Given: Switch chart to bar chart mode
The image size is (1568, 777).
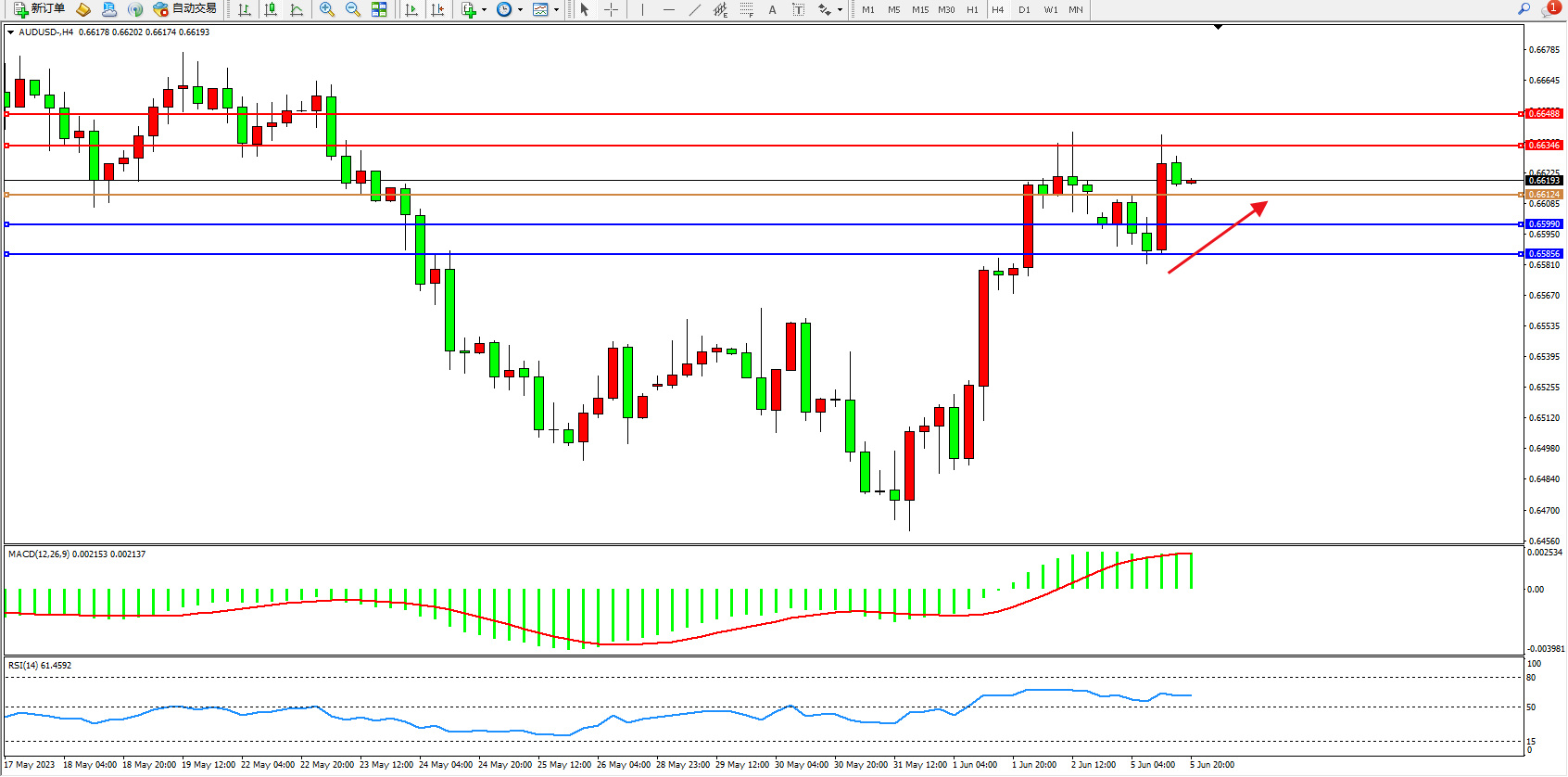Looking at the screenshot, I should pyautogui.click(x=245, y=9).
